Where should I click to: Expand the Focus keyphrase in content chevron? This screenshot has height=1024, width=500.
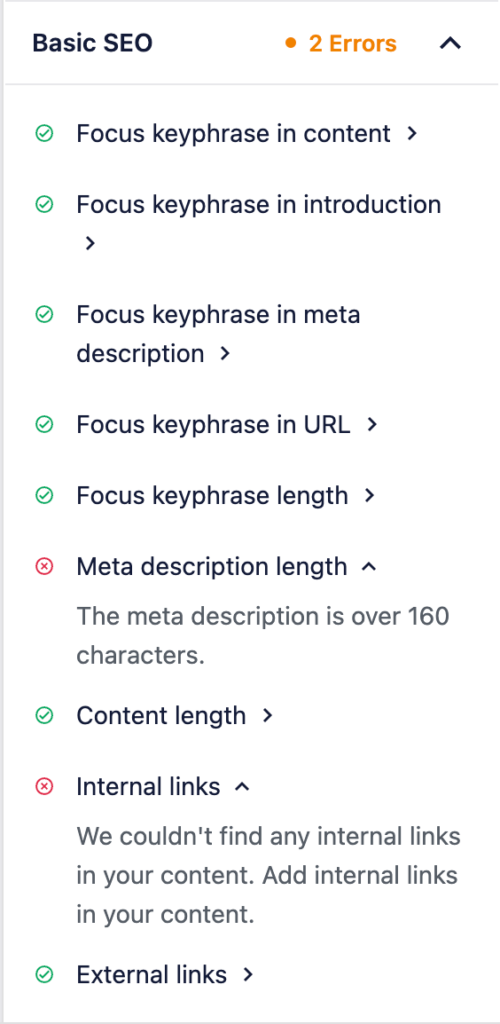pos(411,134)
